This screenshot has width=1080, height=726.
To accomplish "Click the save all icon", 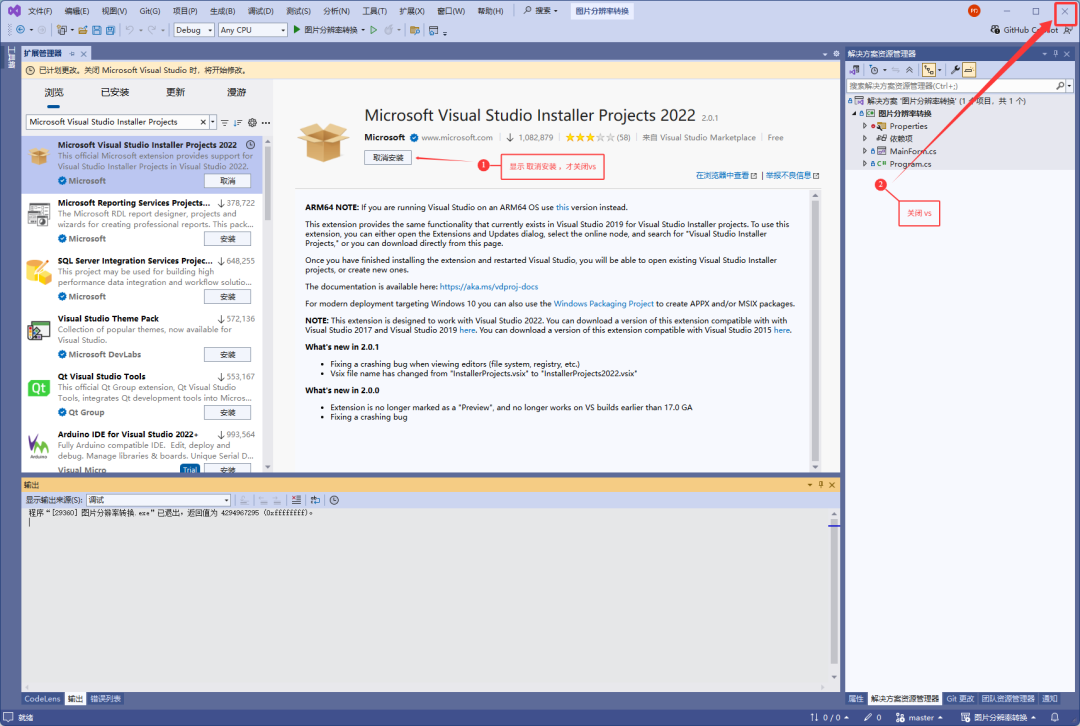I will coord(110,30).
